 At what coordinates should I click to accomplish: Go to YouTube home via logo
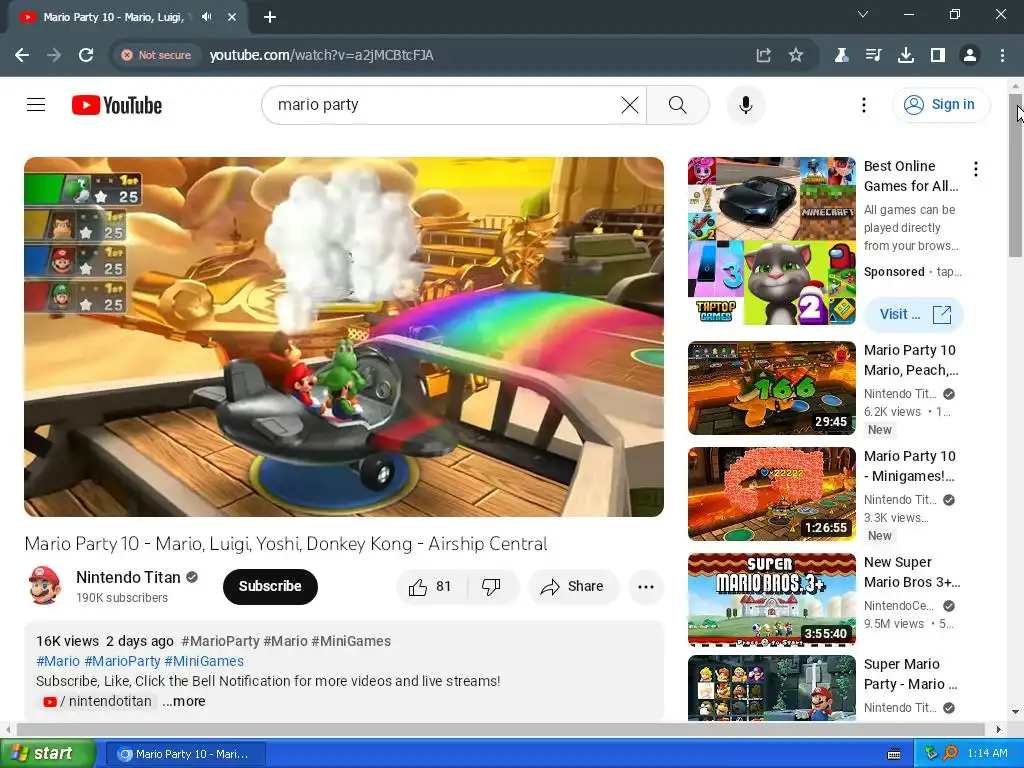tap(117, 105)
